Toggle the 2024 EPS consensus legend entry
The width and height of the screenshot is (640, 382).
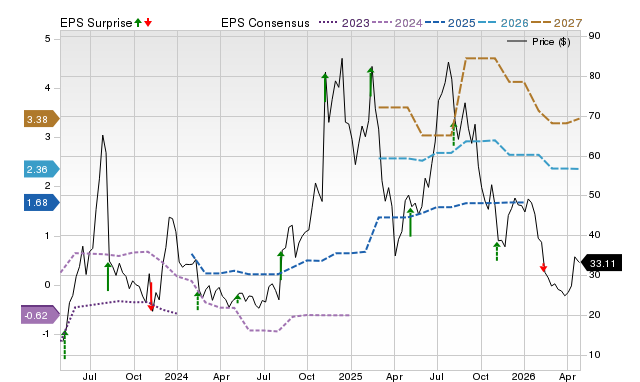tap(397, 23)
